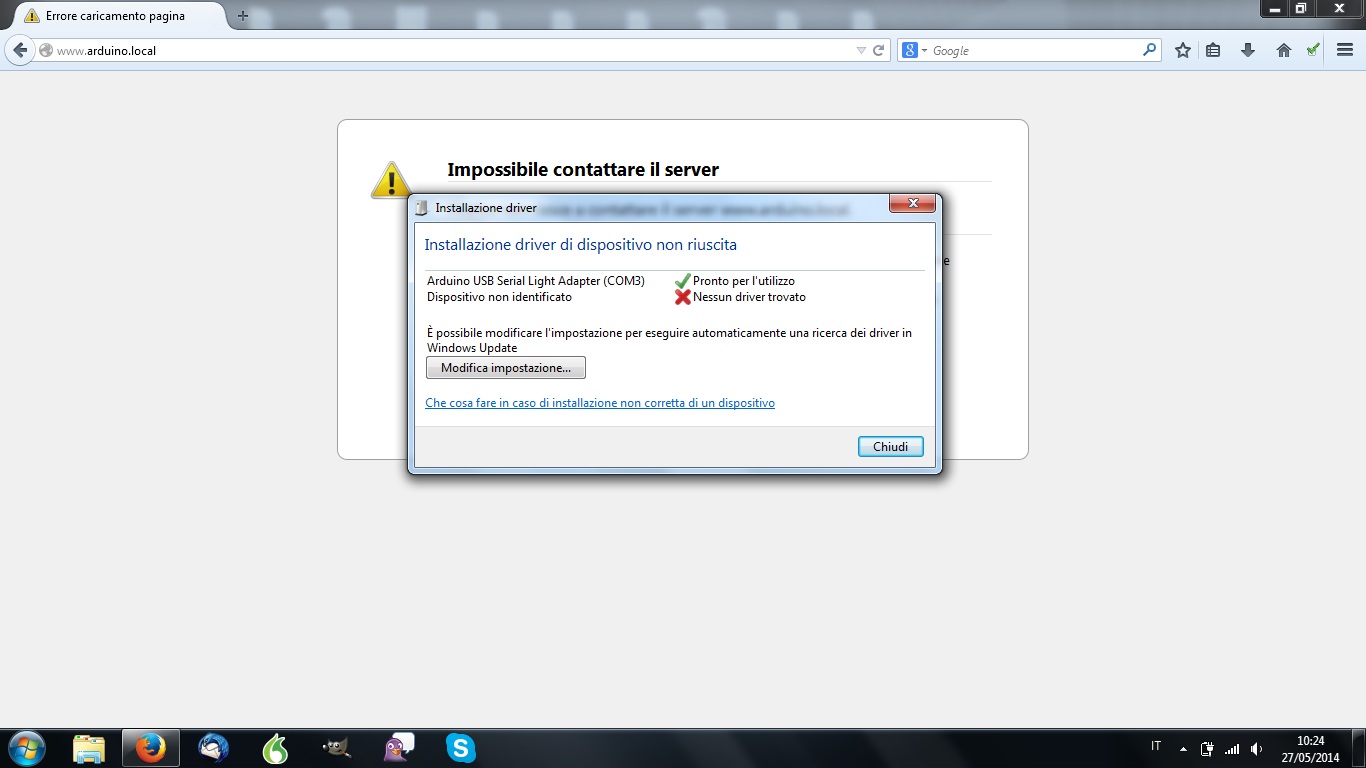Go to the Firefox home page icon

1284,50
